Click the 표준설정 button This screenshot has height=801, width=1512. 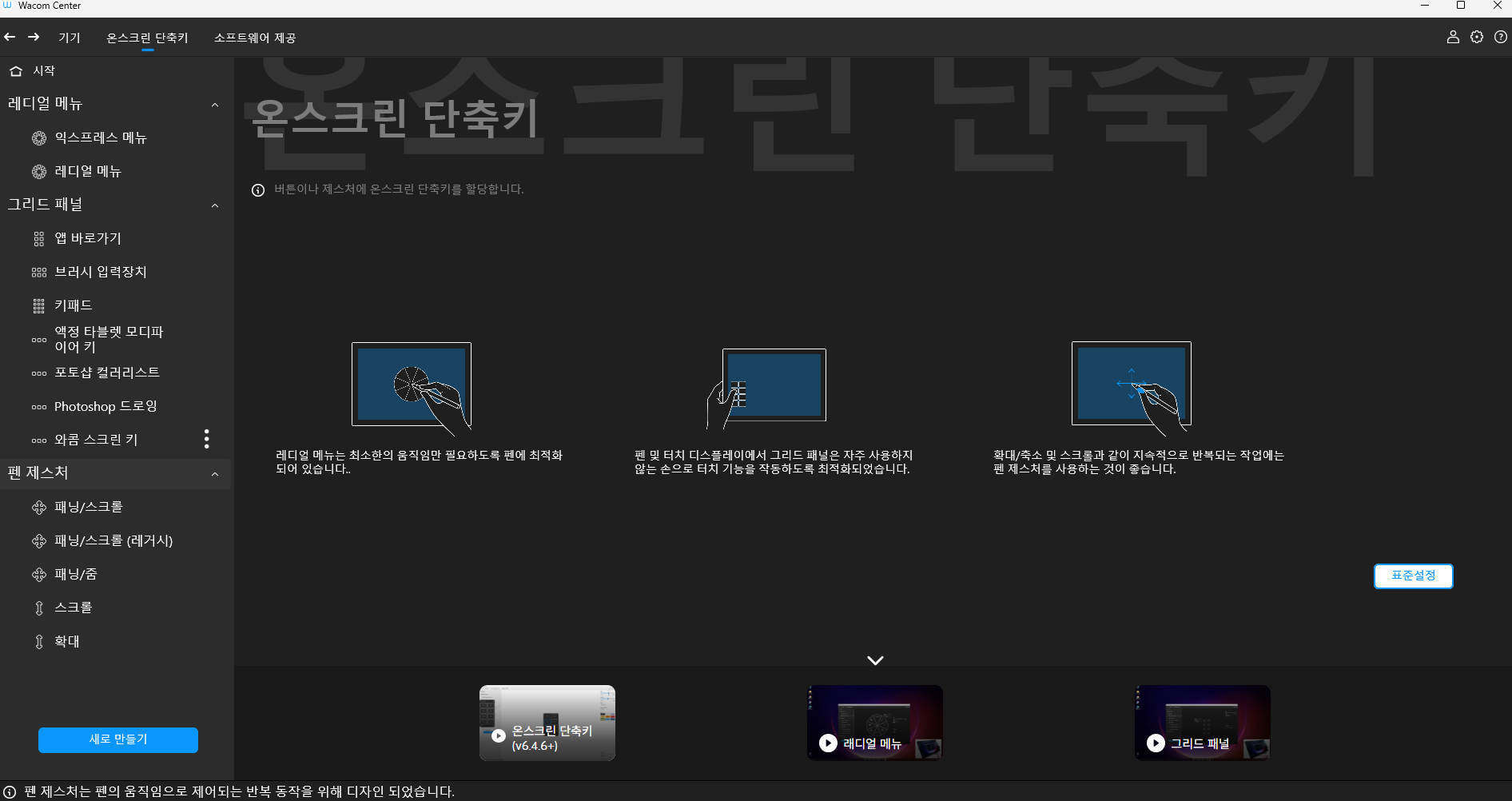[x=1413, y=576]
